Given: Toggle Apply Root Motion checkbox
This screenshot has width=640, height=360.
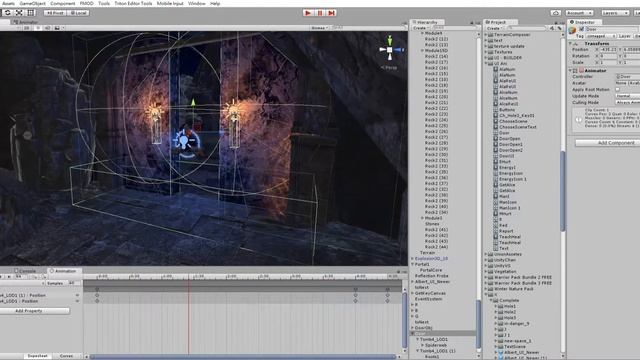Looking at the screenshot, I should point(618,89).
